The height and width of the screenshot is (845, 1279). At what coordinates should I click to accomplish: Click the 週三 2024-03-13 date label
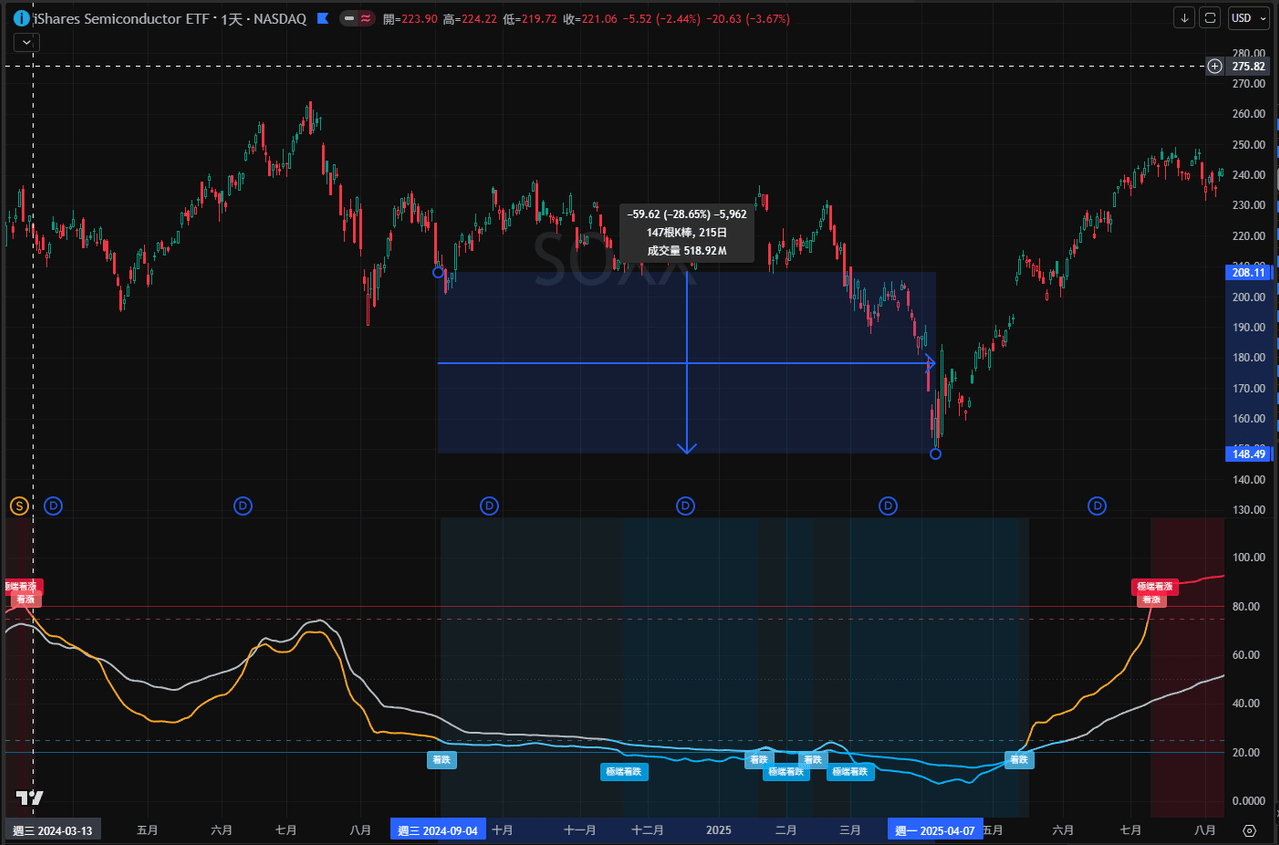51,830
